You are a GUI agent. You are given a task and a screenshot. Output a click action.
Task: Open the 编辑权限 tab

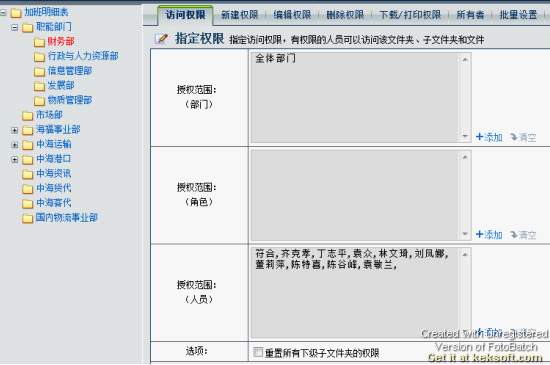(x=292, y=15)
